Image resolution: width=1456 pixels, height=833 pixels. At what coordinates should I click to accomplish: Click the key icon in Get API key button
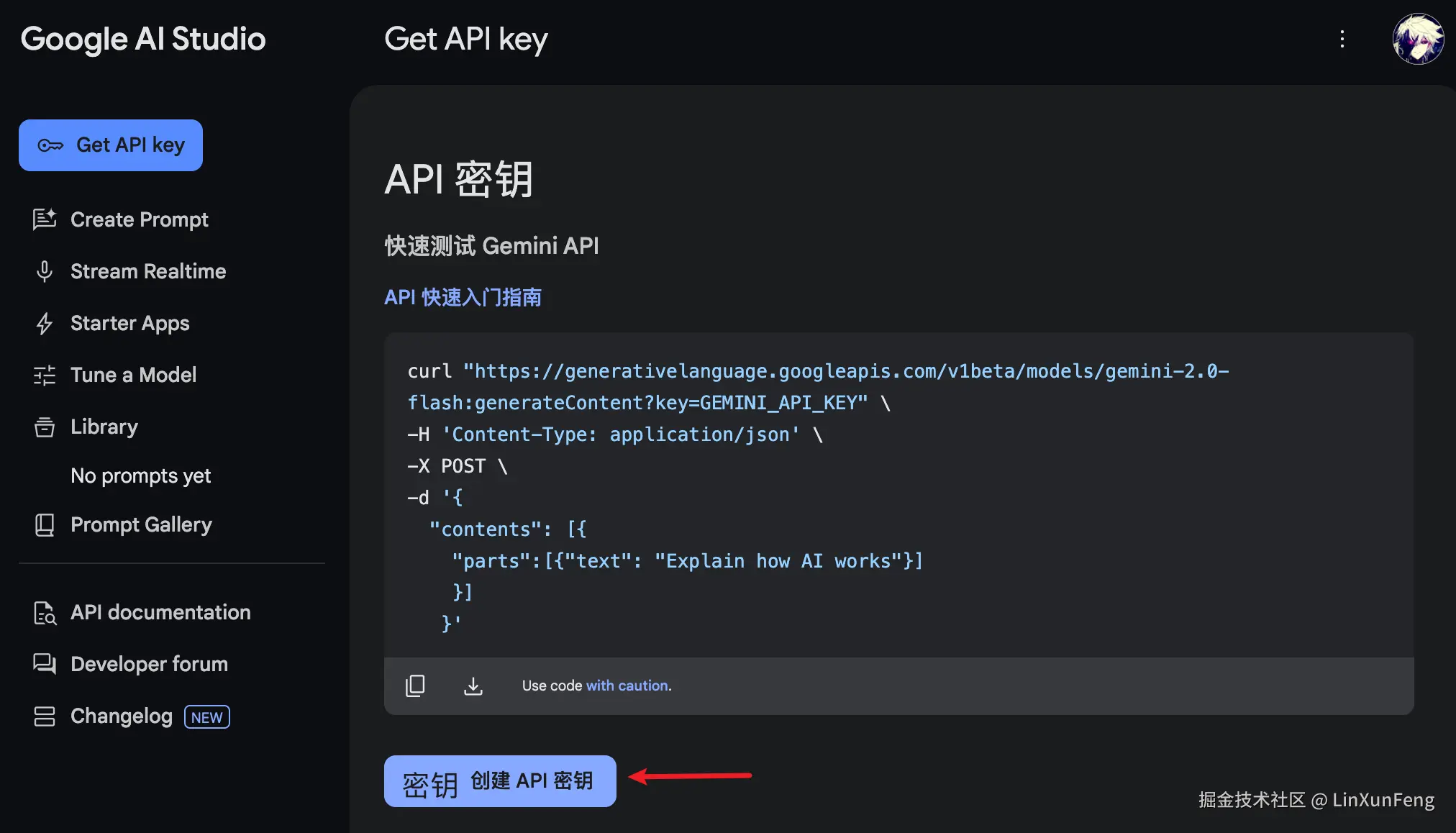click(50, 145)
